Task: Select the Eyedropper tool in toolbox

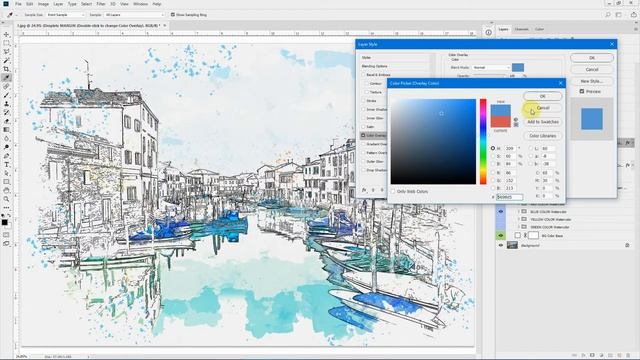Action: pos(6,78)
